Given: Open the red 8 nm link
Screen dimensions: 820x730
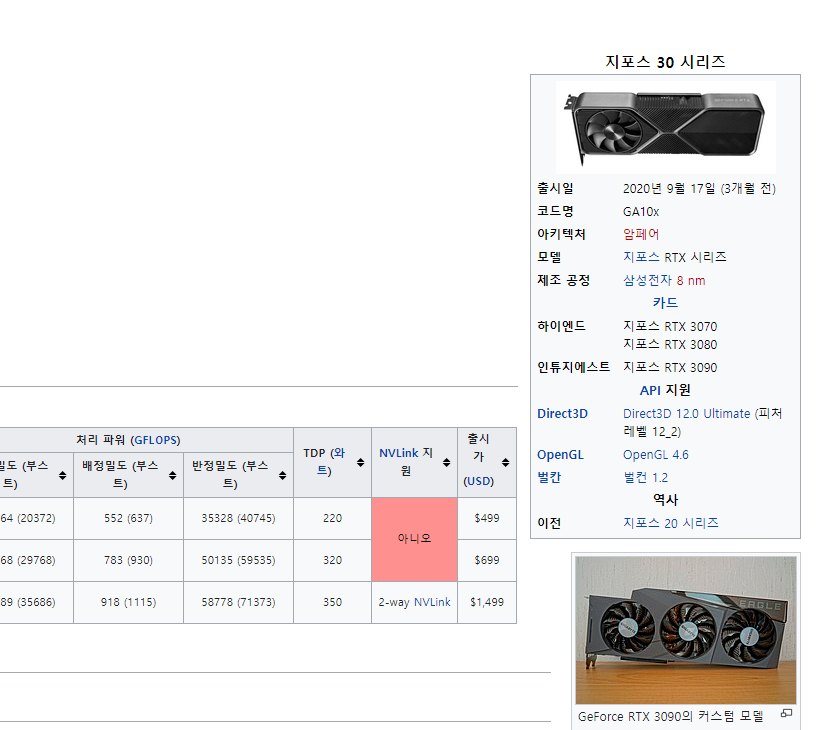Looking at the screenshot, I should [x=691, y=281].
